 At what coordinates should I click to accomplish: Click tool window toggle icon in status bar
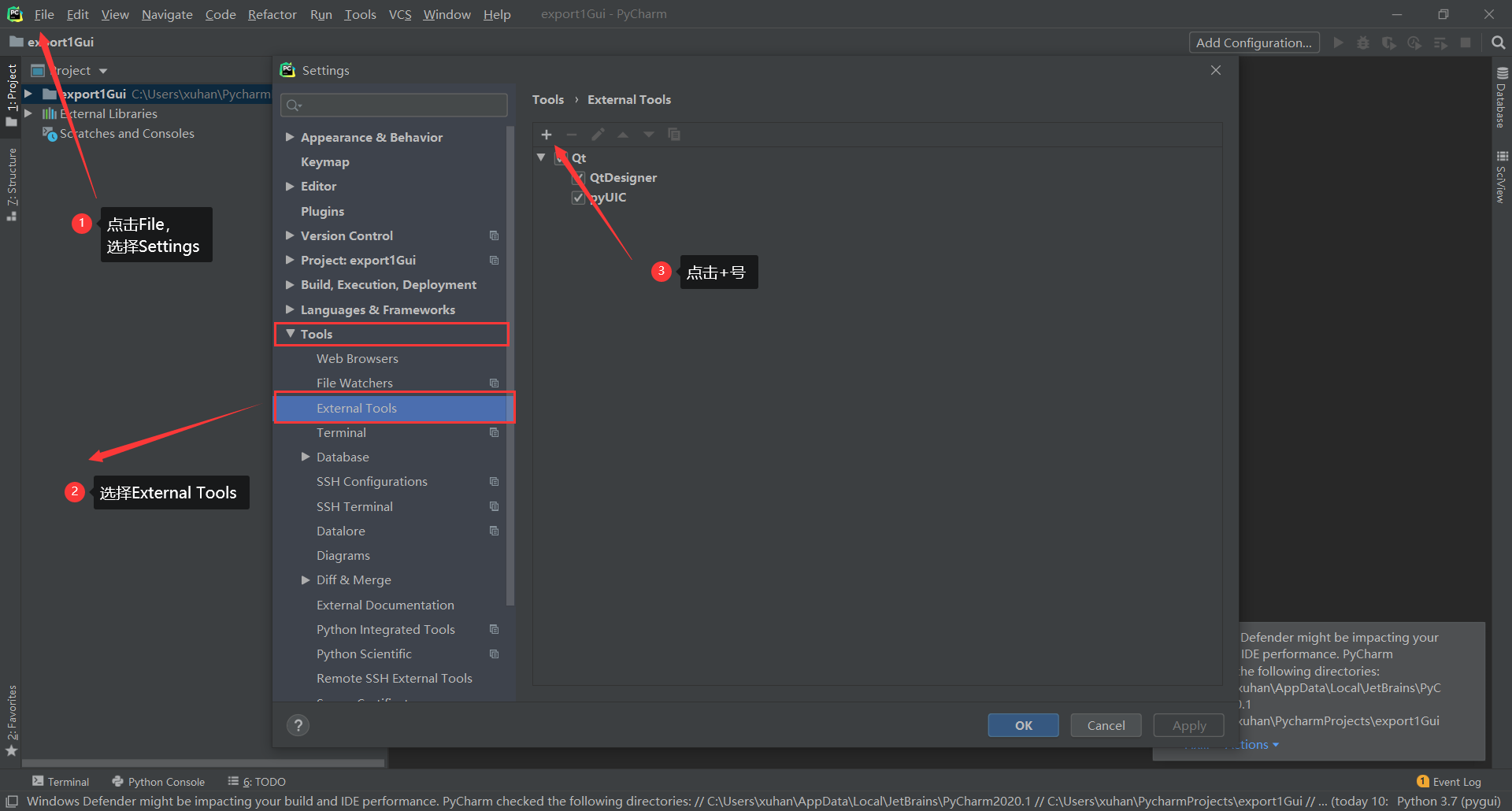point(12,802)
